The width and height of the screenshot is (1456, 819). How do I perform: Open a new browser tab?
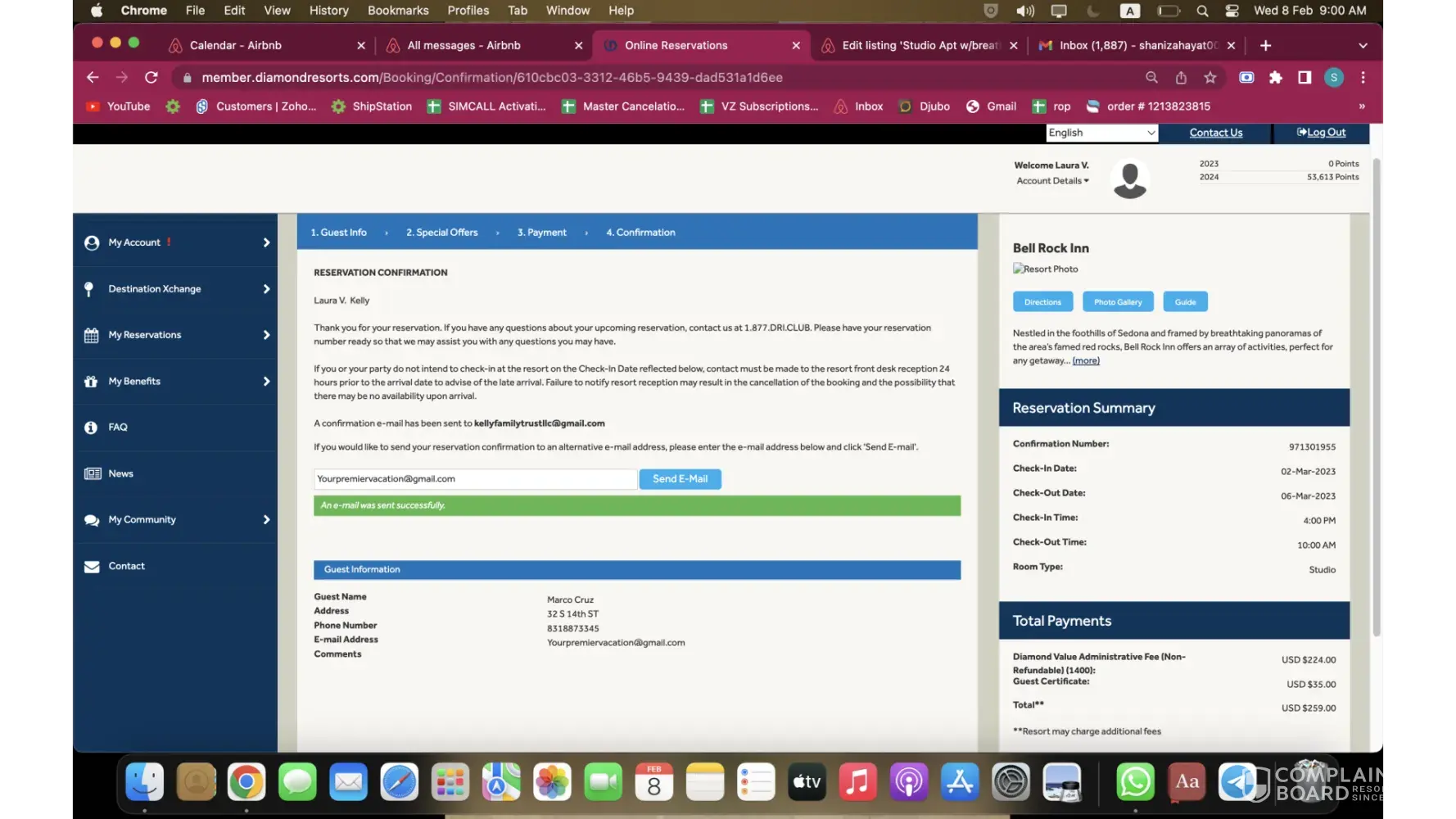[1265, 45]
